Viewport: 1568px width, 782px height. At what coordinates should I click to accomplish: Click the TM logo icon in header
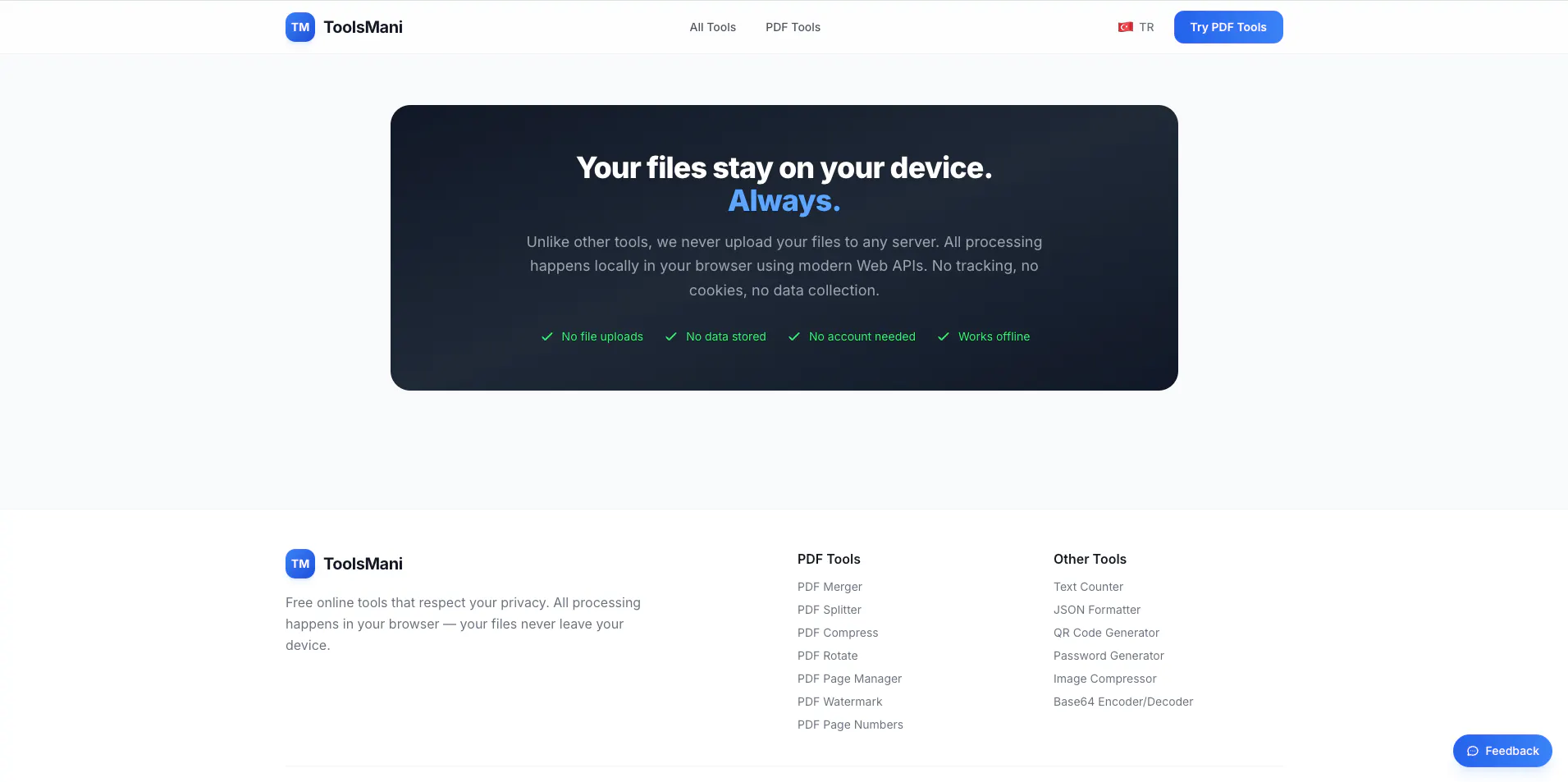point(300,27)
